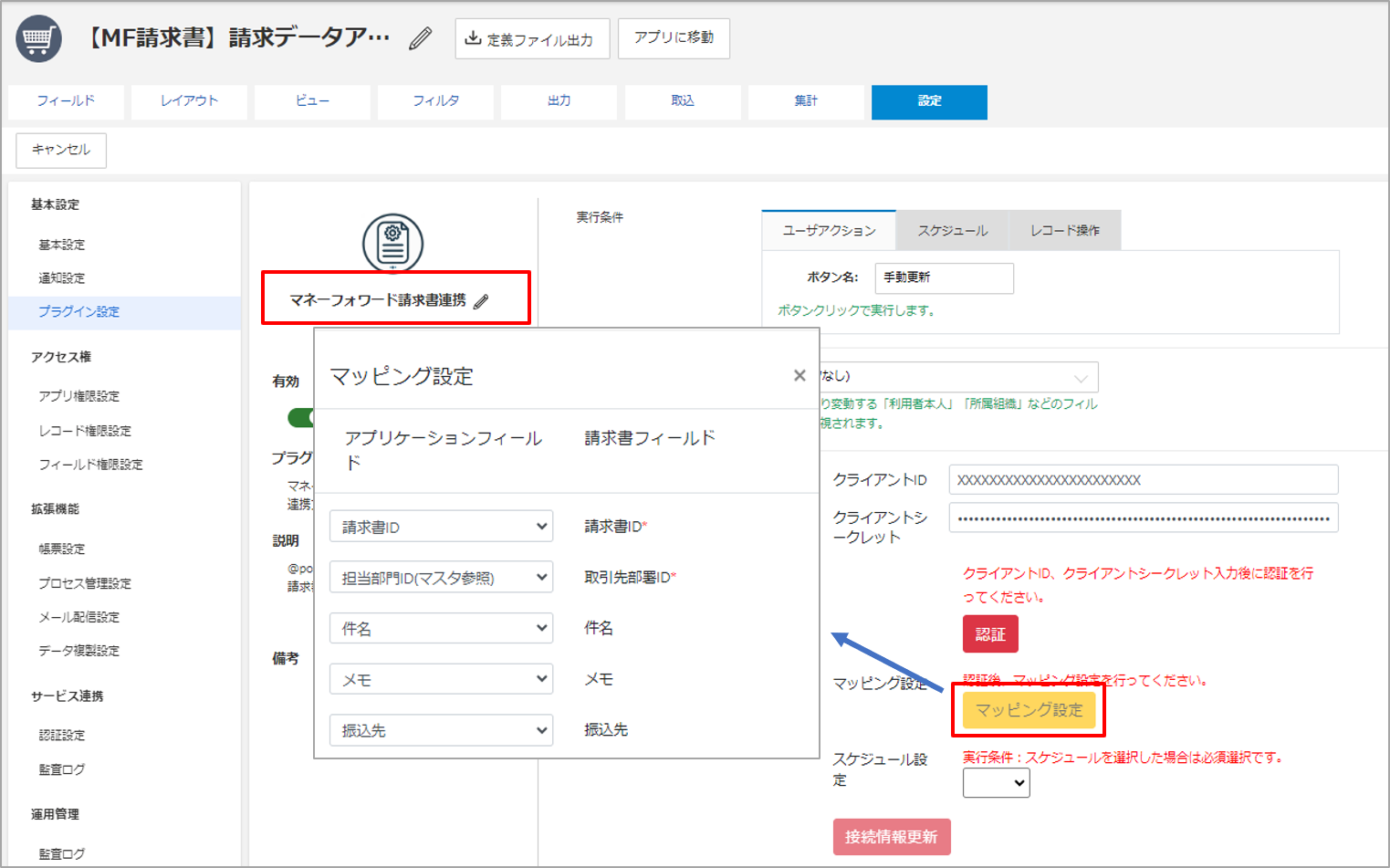Click 接続情報更新 button
The height and width of the screenshot is (868, 1390).
(892, 837)
